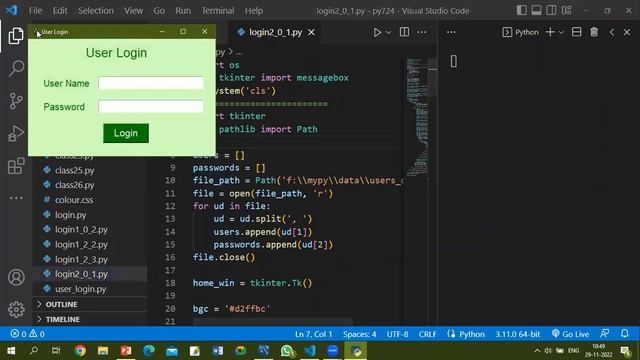Screen dimensions: 640x360
Task: Select Python language mode in status bar
Action: pos(471,334)
